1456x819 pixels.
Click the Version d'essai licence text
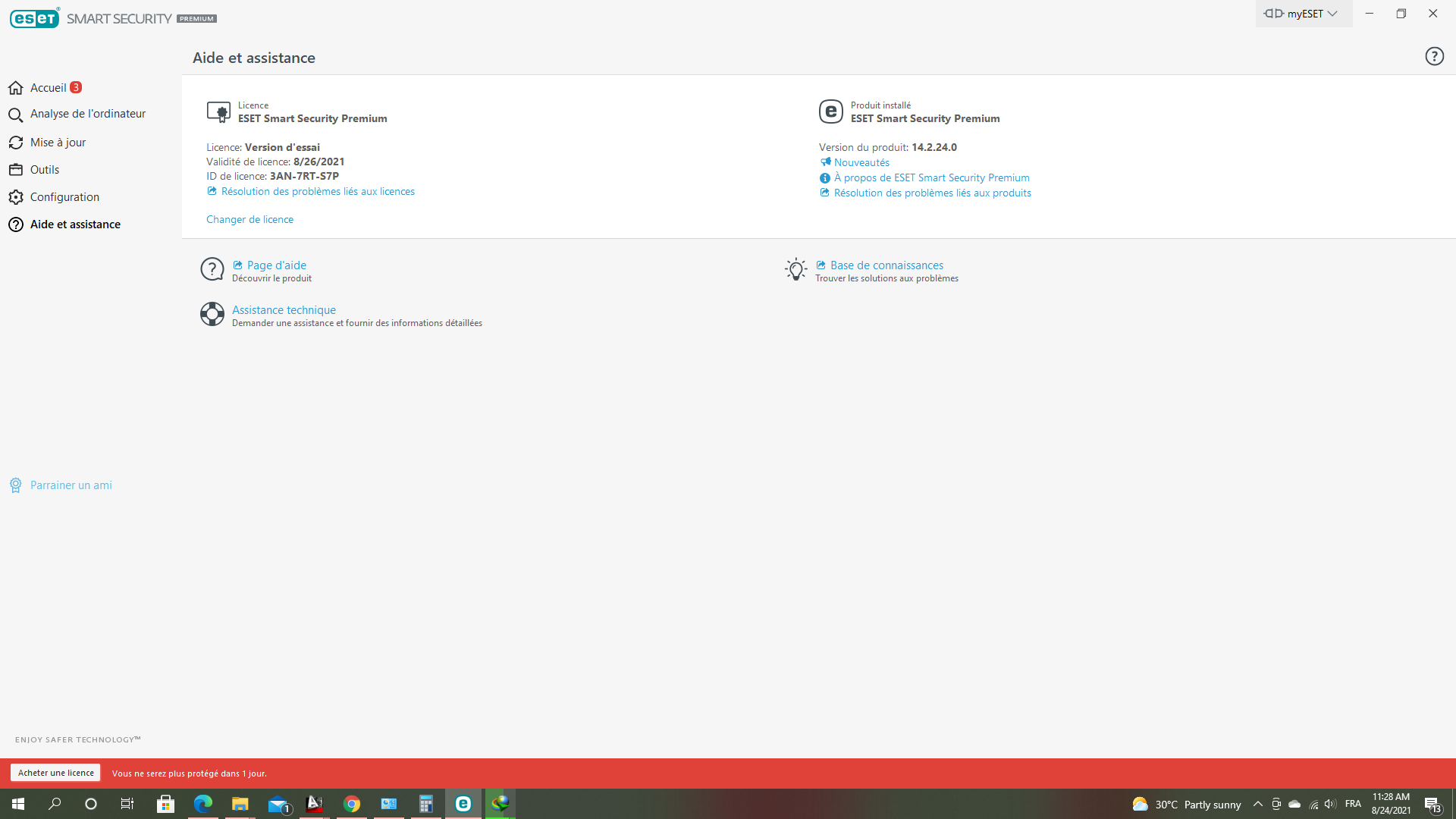282,148
